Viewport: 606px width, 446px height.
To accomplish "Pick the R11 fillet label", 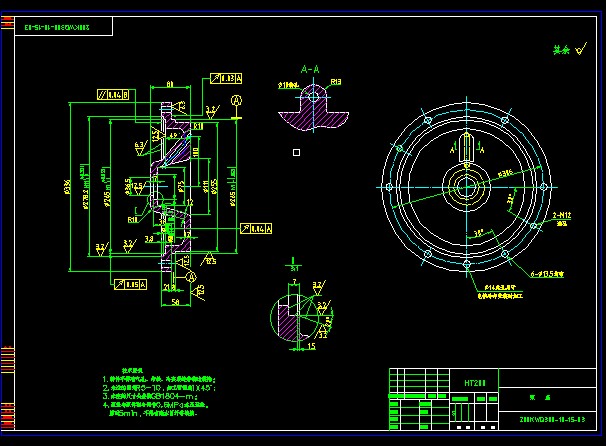I will (x=198, y=126).
